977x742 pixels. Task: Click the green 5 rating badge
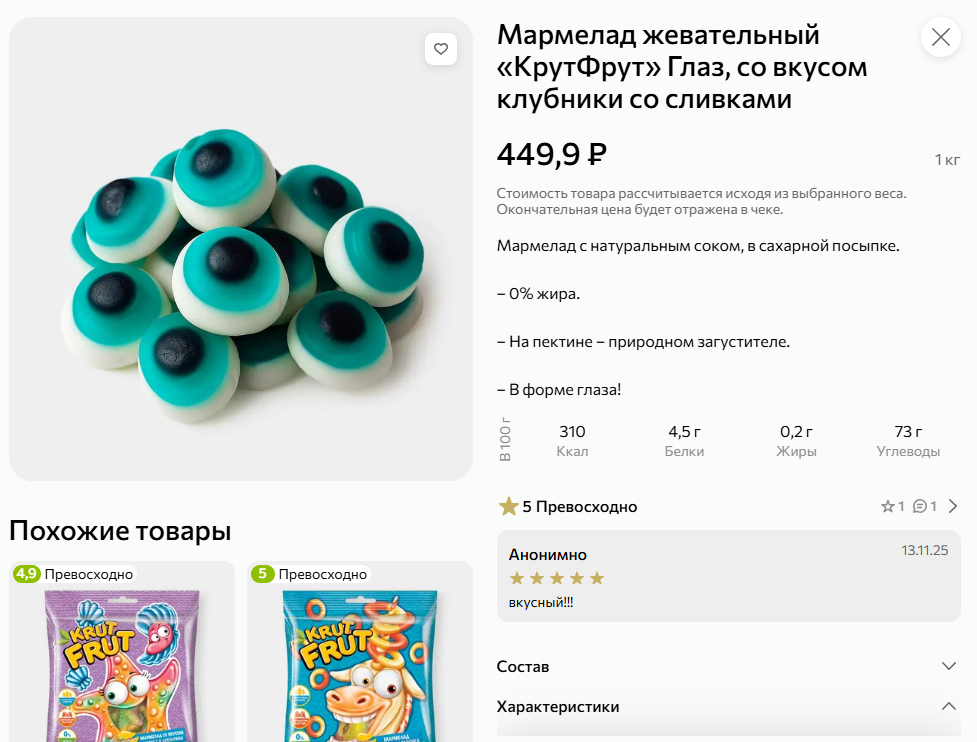[262, 574]
